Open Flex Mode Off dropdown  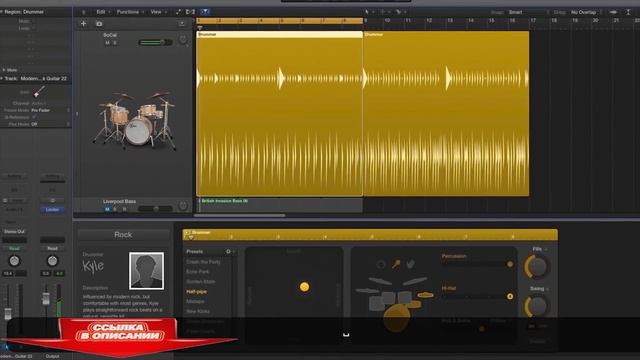pos(50,124)
